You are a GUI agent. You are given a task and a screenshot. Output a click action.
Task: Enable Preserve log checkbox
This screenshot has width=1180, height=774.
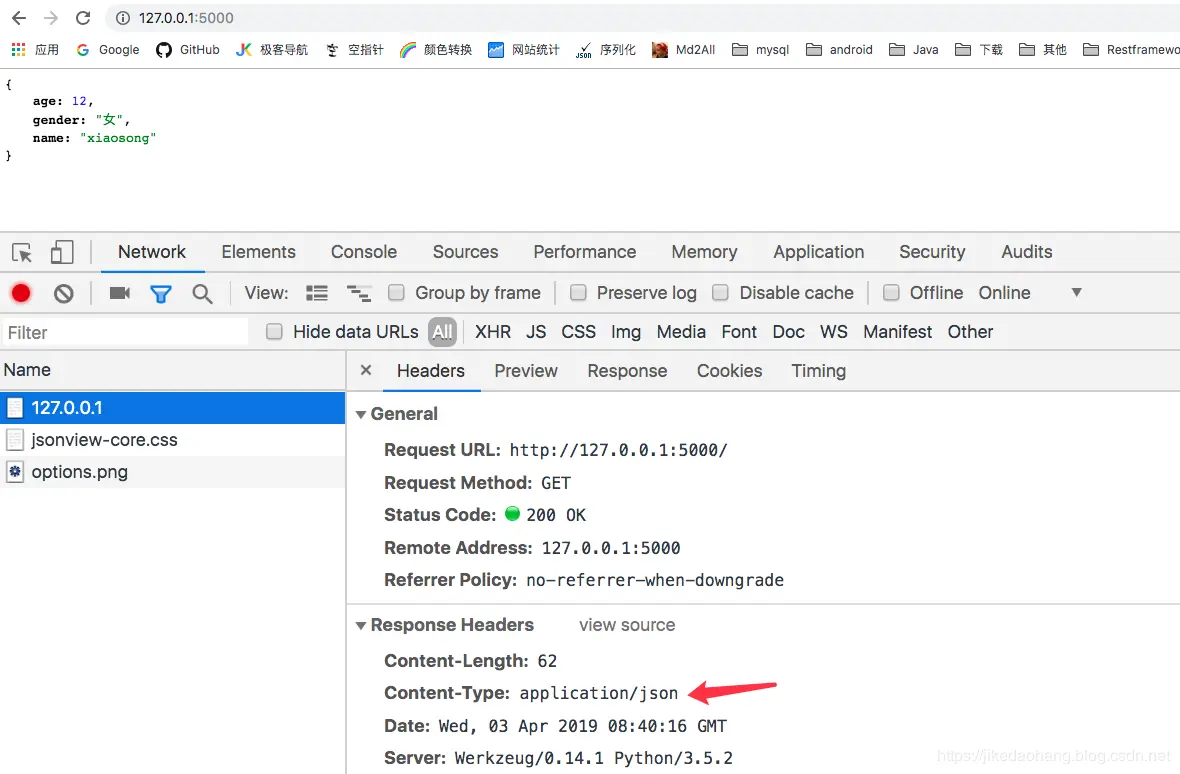578,293
